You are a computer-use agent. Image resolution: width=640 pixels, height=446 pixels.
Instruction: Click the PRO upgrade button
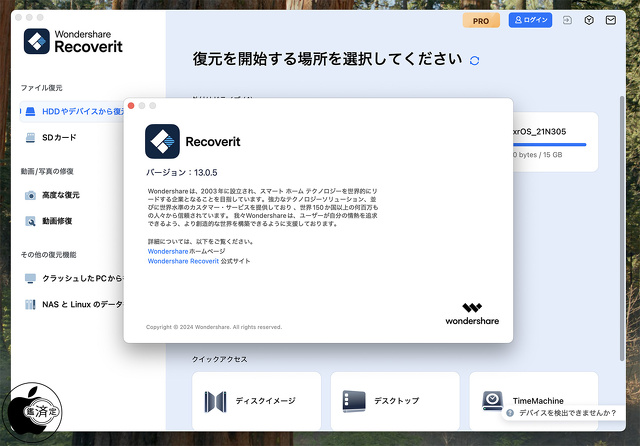(x=481, y=20)
